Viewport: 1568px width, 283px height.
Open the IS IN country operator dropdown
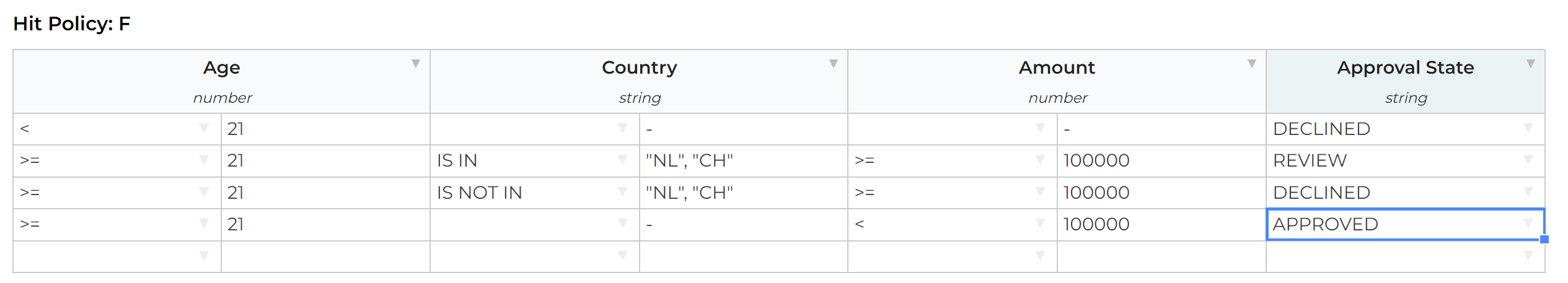(622, 160)
